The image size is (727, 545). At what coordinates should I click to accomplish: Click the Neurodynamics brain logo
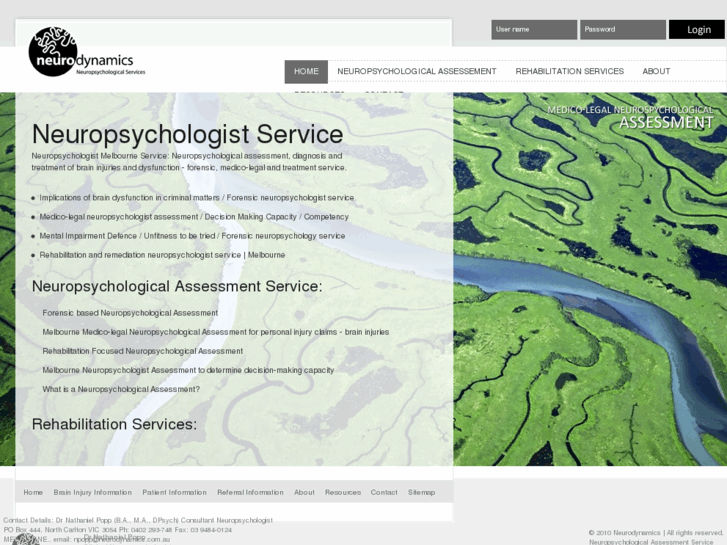pyautogui.click(x=86, y=51)
